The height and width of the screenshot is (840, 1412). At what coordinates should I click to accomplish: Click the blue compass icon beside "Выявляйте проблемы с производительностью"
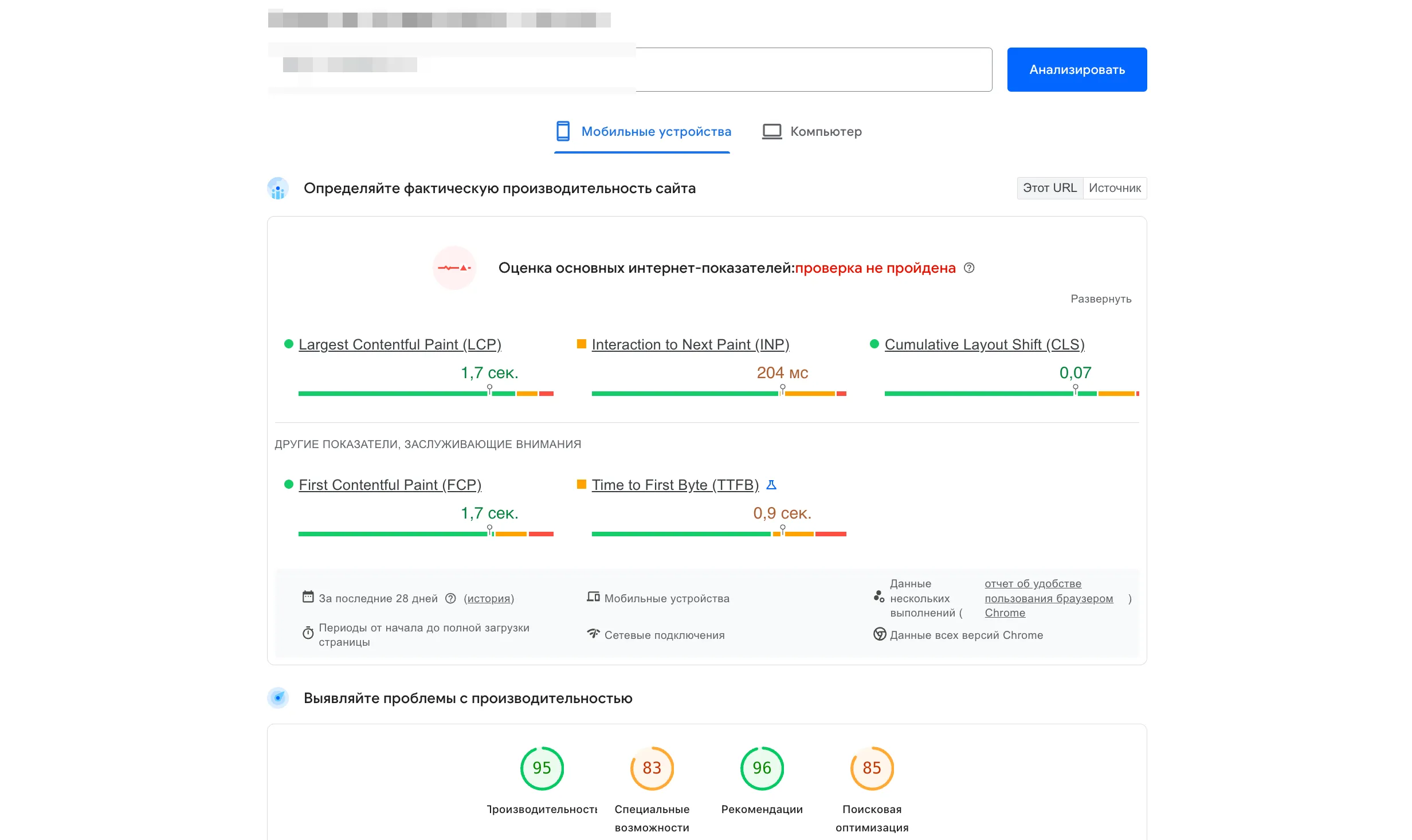(278, 698)
